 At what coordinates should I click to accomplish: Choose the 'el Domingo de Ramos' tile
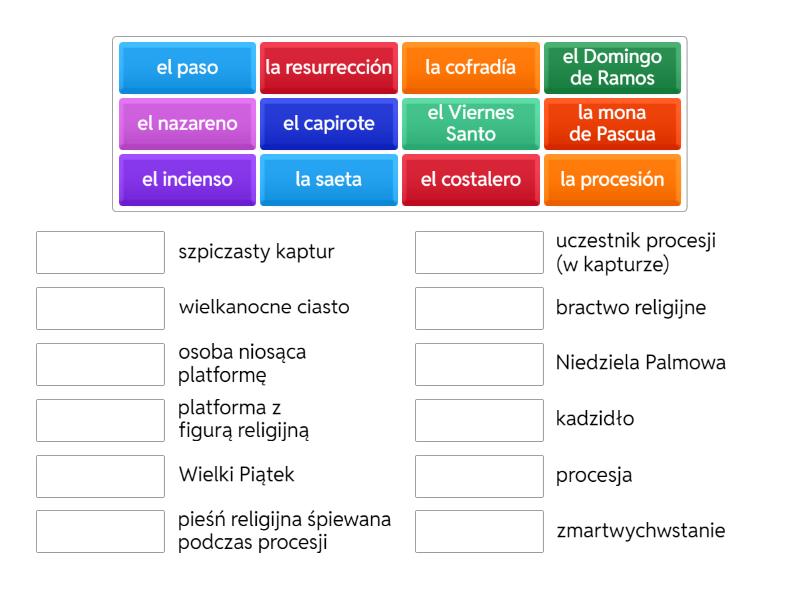point(612,68)
